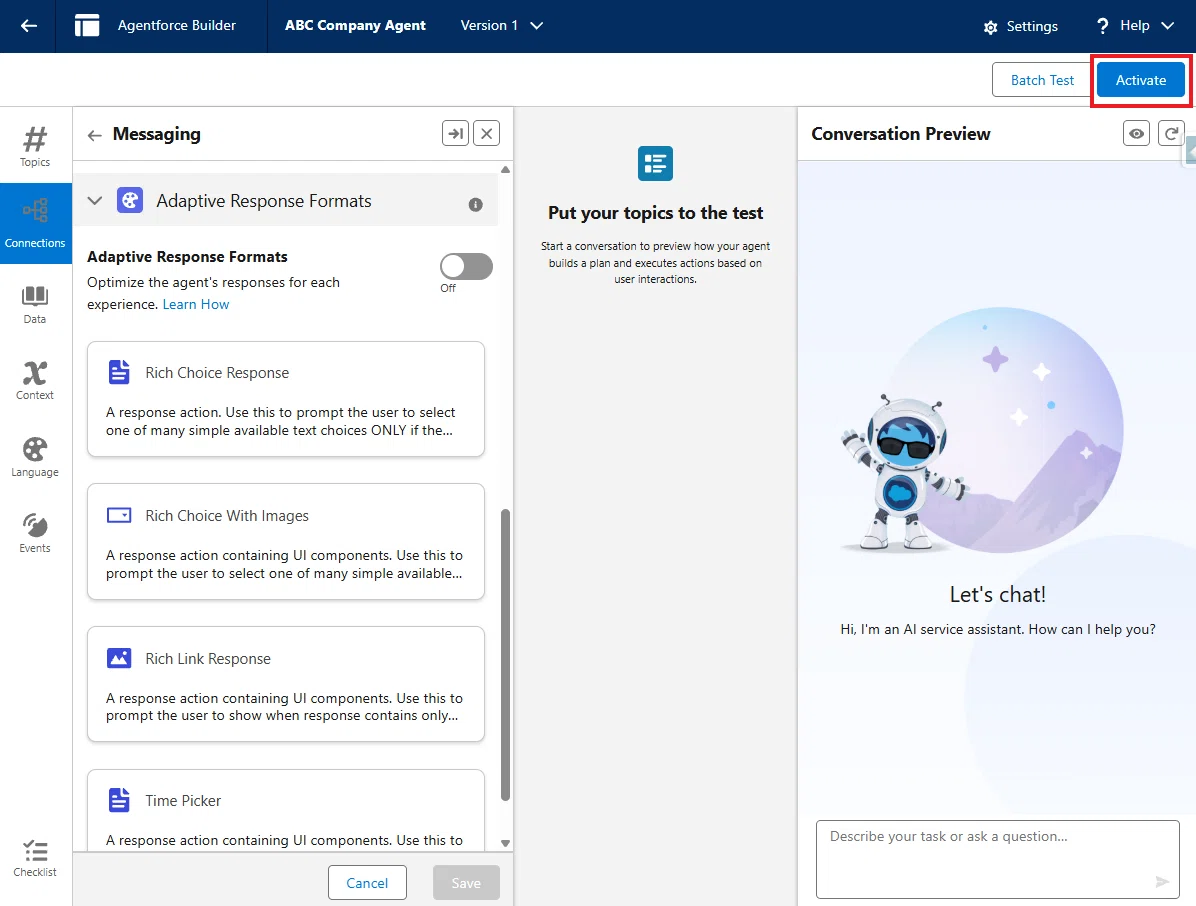Open the Topics sidebar tab

point(35,146)
